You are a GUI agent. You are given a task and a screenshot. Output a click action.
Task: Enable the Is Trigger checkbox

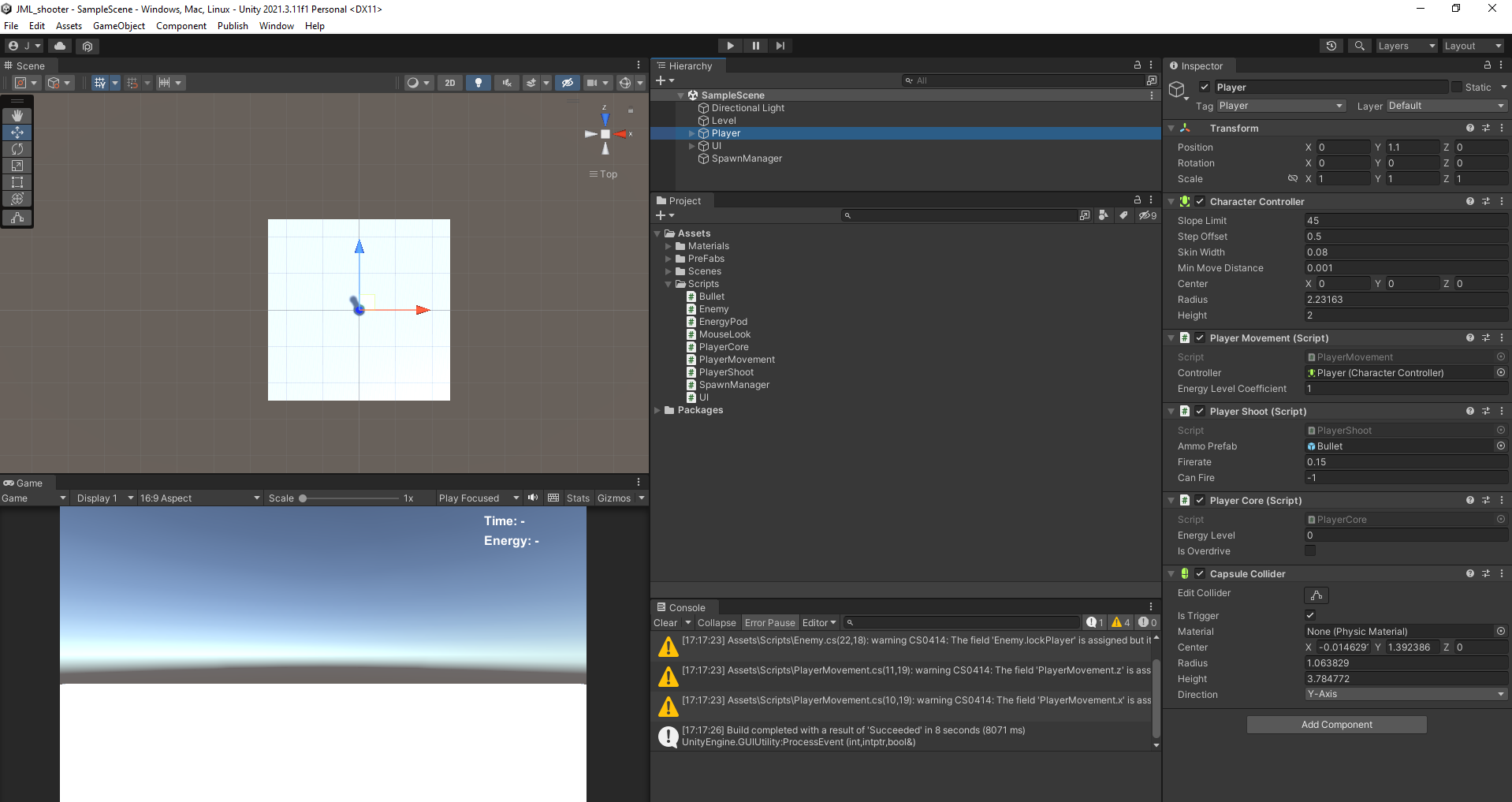(1309, 615)
